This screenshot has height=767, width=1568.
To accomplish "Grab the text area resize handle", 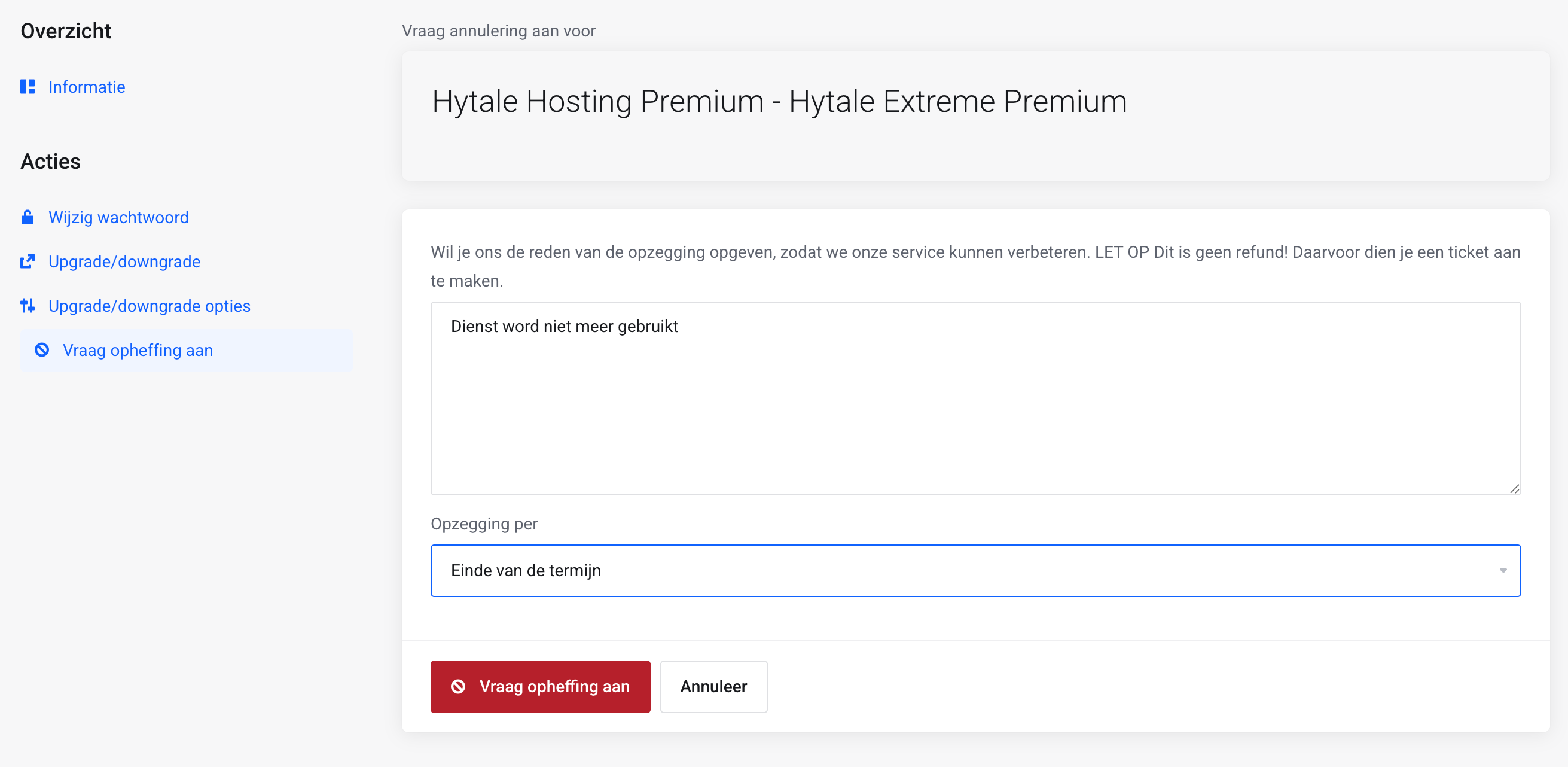I will [x=1514, y=489].
